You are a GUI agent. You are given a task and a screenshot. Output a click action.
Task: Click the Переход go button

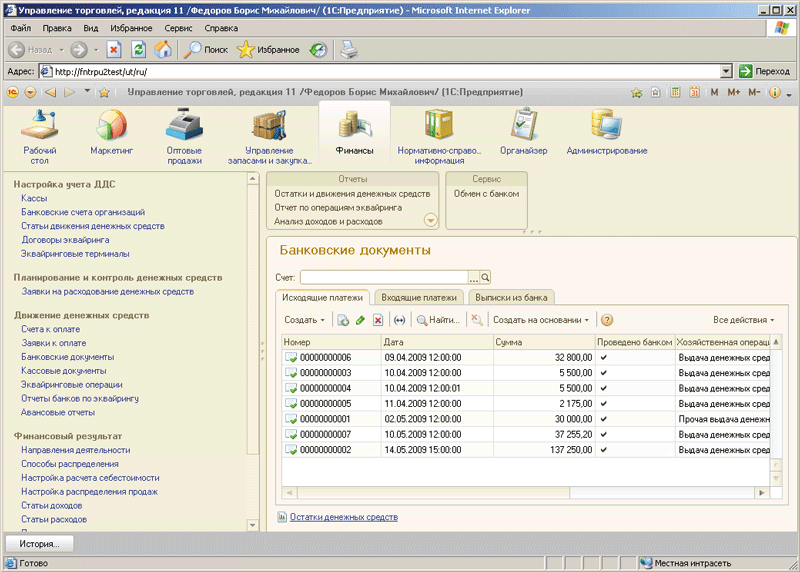[x=764, y=71]
